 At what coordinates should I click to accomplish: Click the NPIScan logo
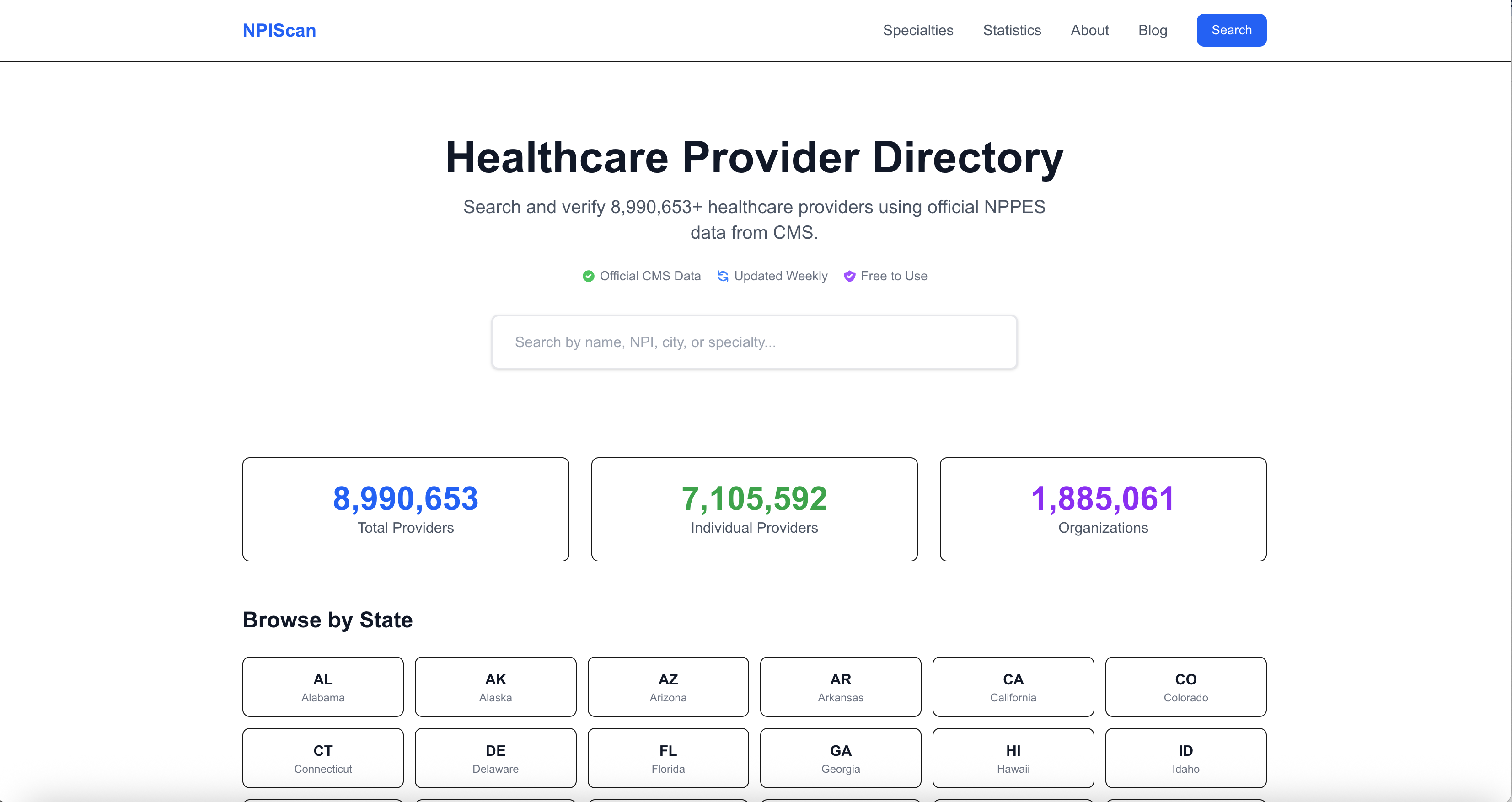(279, 31)
